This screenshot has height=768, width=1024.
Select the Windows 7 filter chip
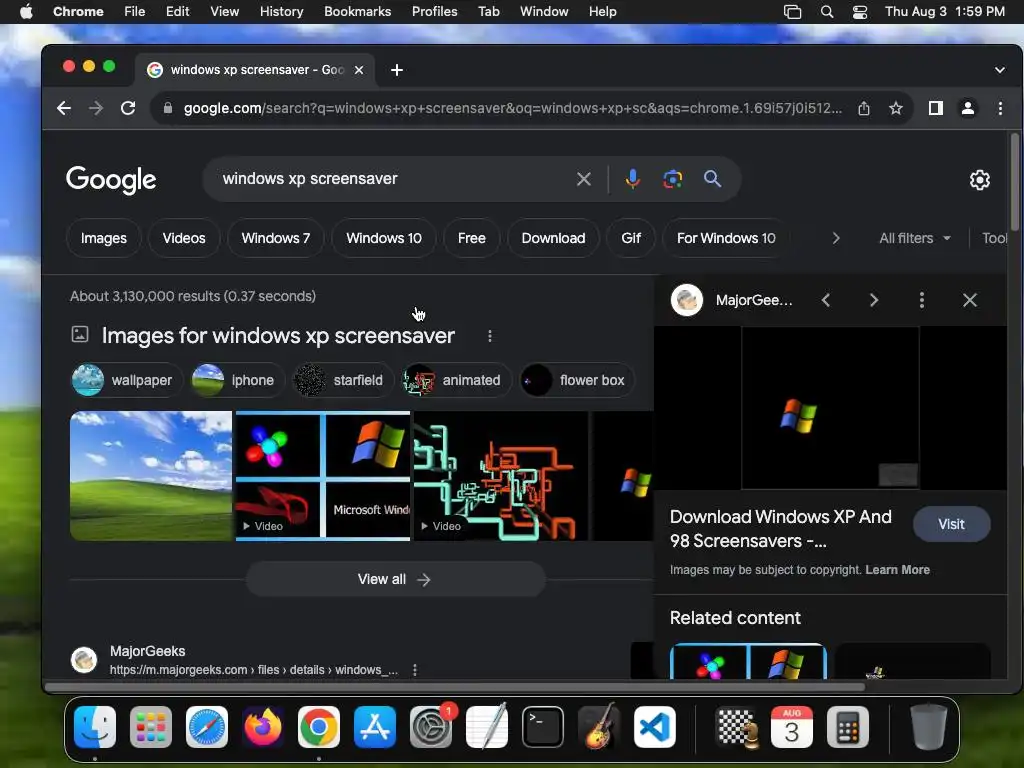276,238
